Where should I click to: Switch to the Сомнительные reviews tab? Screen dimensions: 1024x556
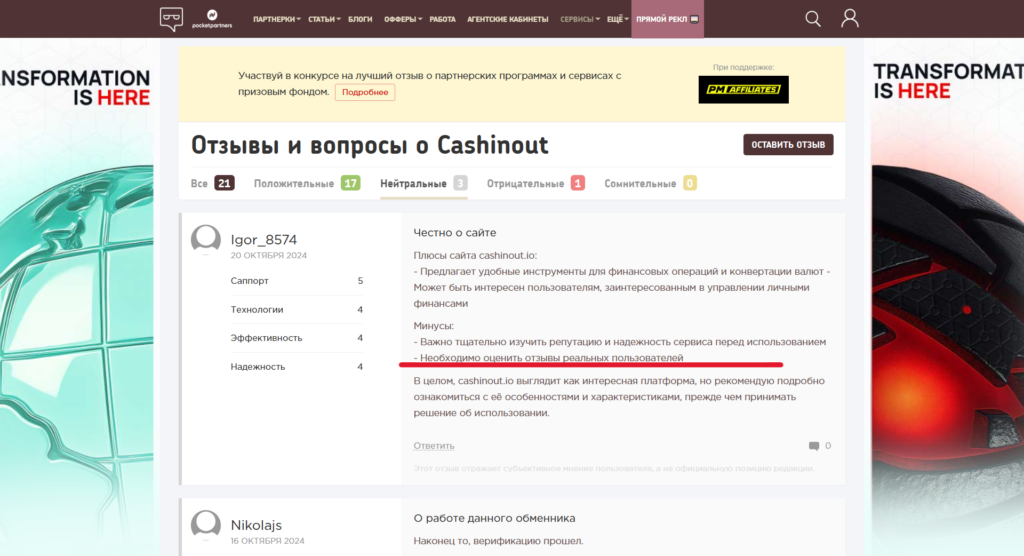[650, 184]
